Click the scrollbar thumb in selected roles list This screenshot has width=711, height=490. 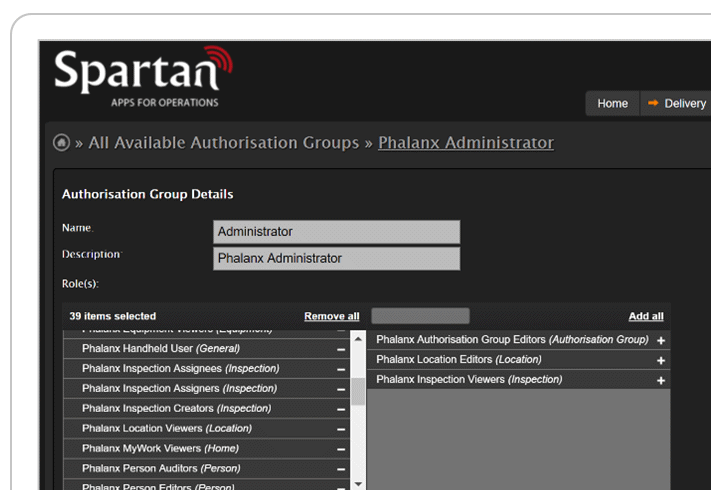[x=358, y=391]
